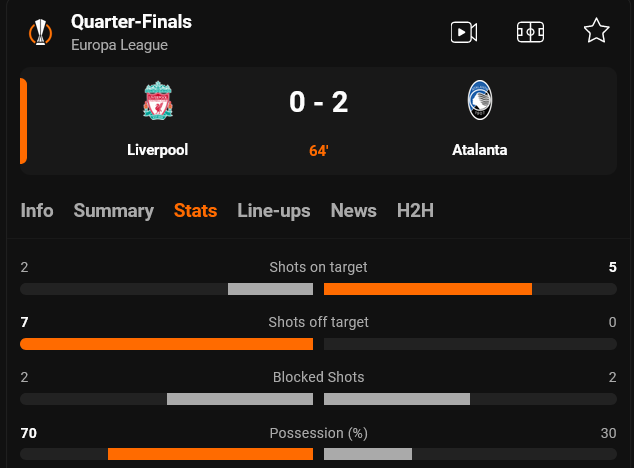The width and height of the screenshot is (636, 469).
Task: Click Liverpool's orange shots off target bar
Action: [166, 344]
